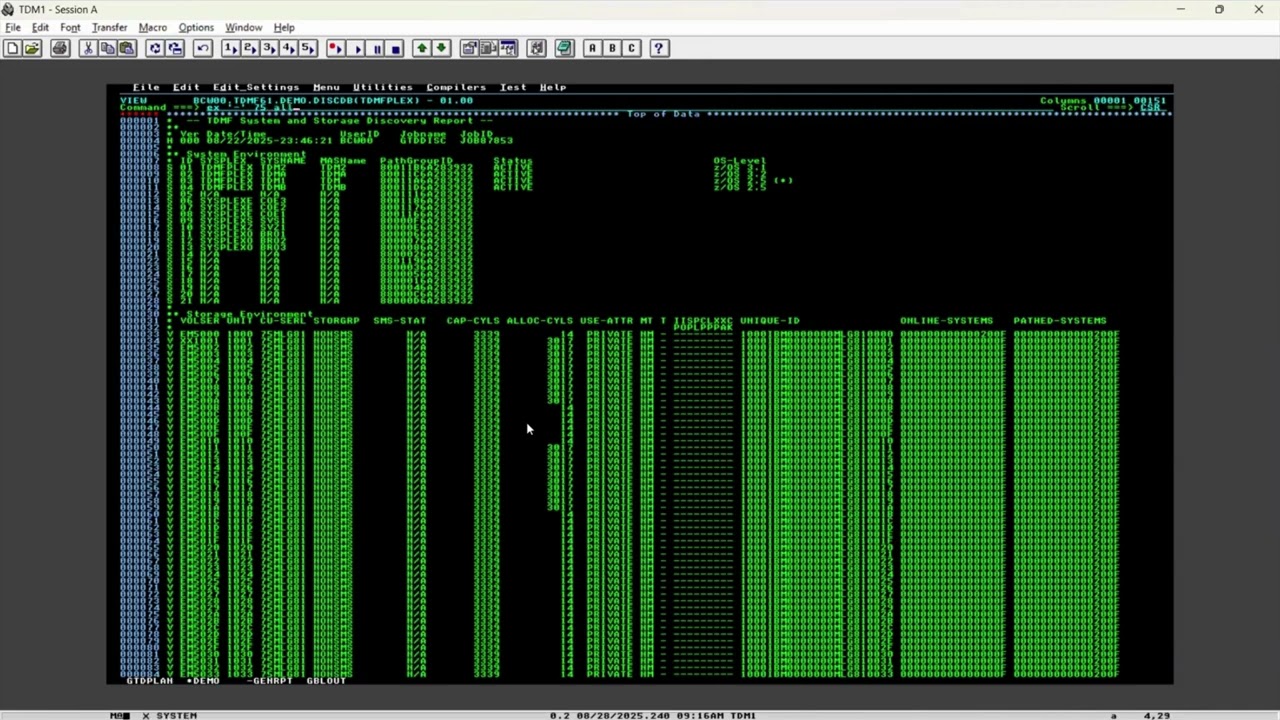Click the Copy toolbar icon
Screen dimensions: 1280x720
(107, 48)
